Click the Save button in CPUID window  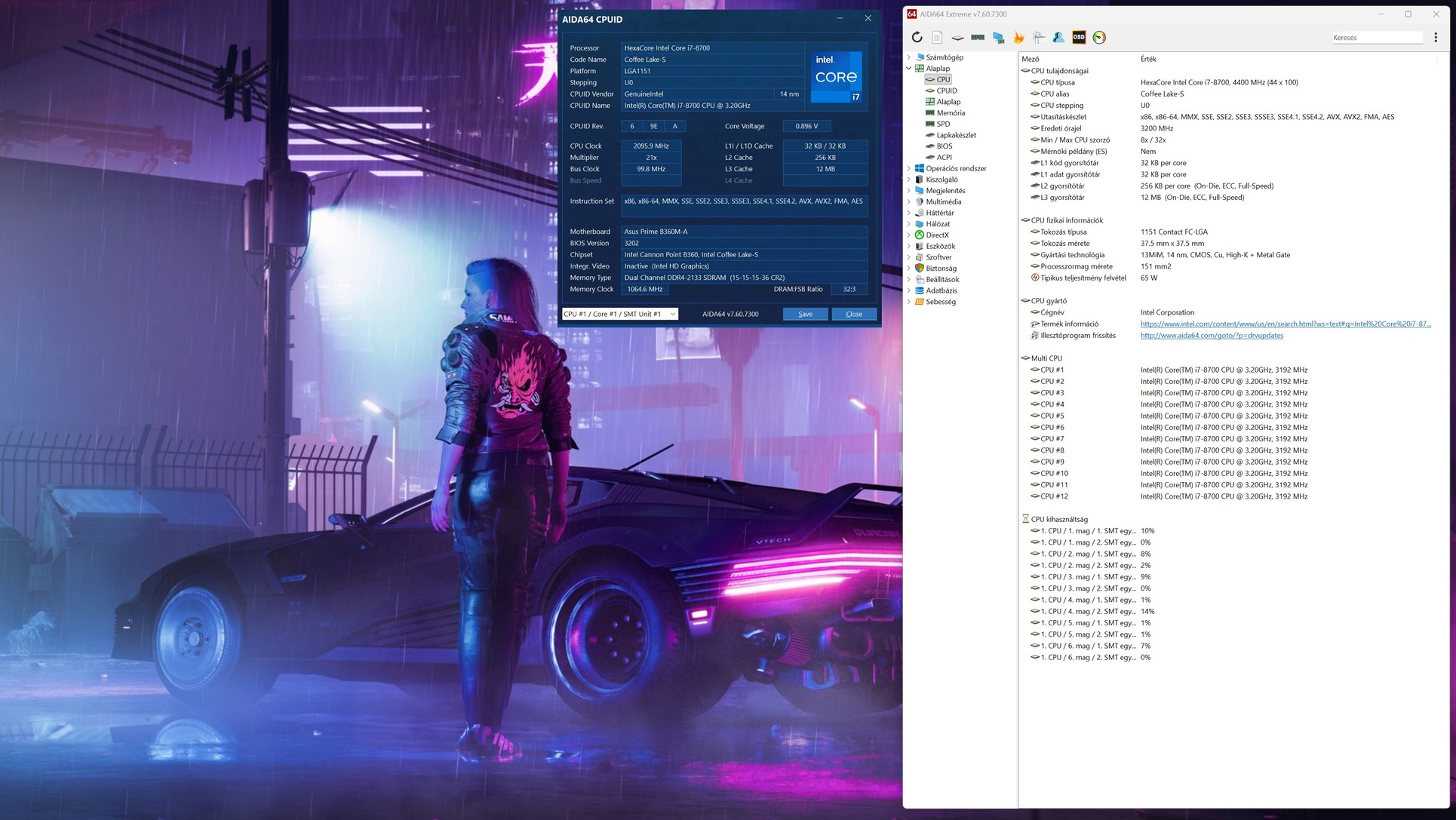[x=805, y=314]
